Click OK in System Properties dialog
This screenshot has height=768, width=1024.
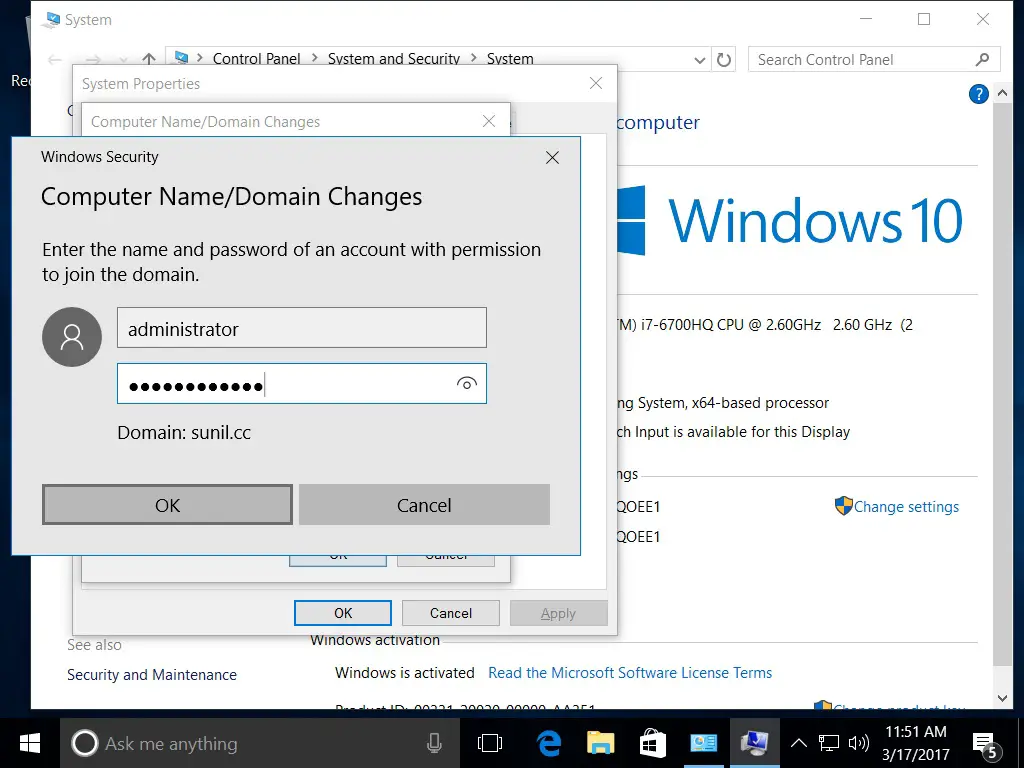coord(343,613)
